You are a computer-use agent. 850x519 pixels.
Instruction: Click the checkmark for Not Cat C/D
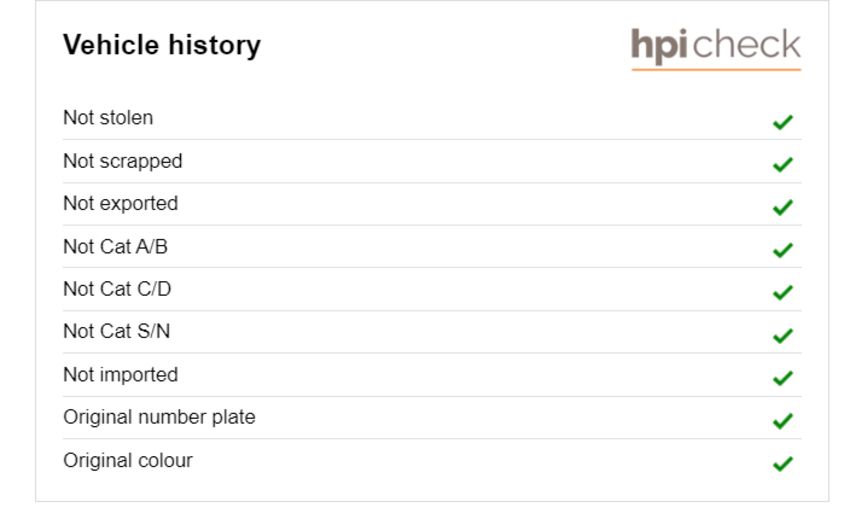tap(782, 293)
